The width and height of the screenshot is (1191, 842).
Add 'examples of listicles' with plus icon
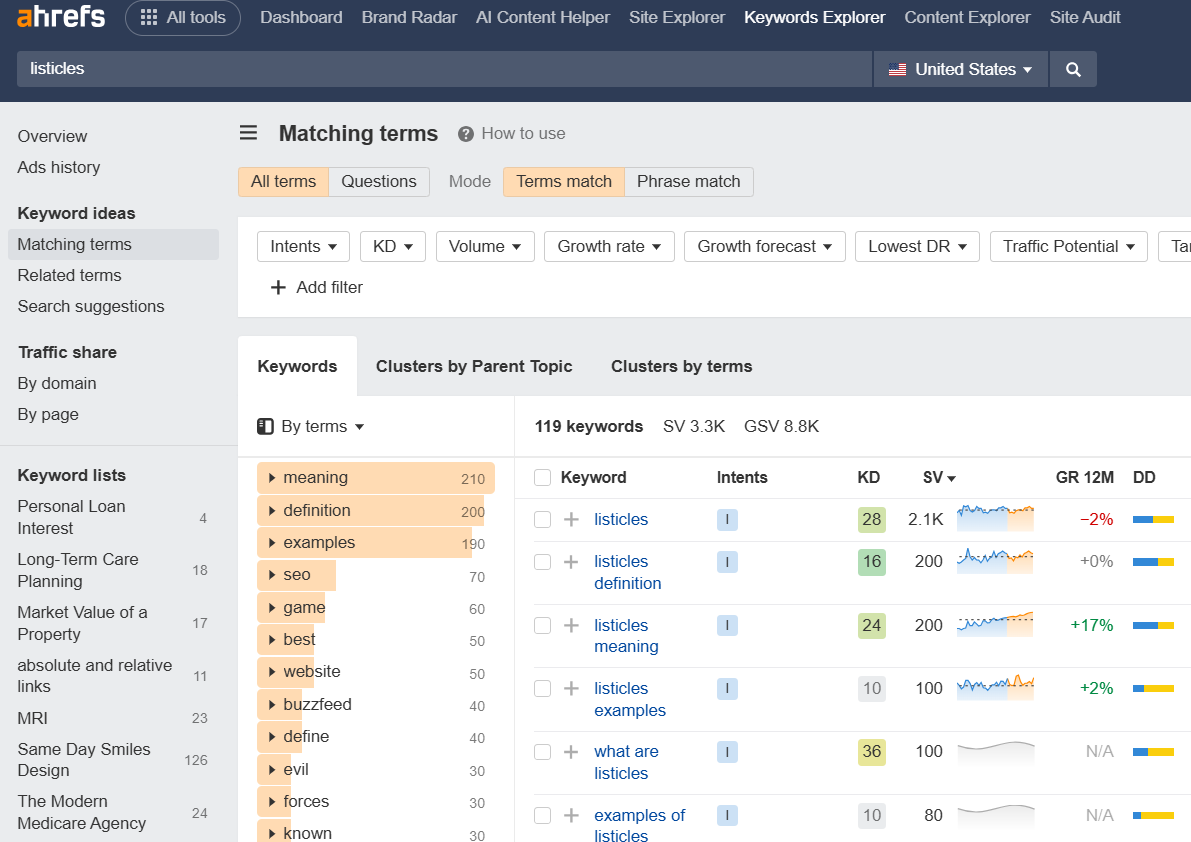571,815
